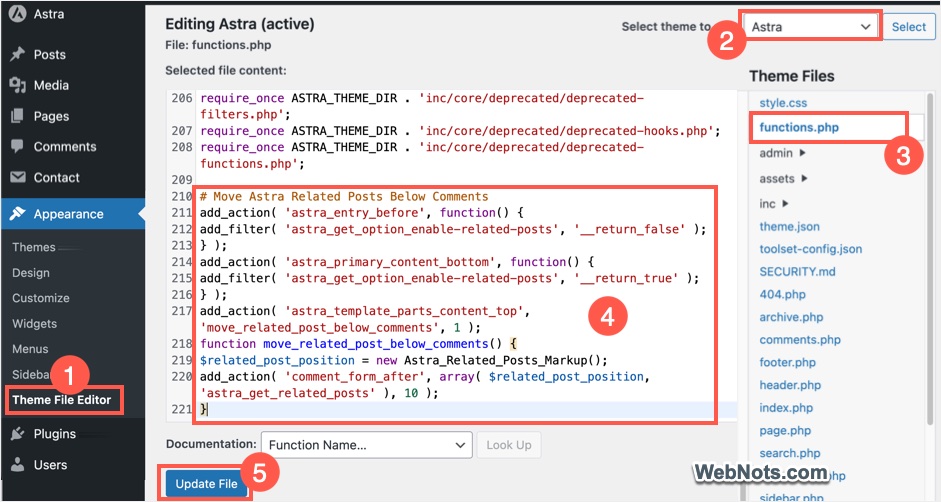The width and height of the screenshot is (941, 502).
Task: Click the Comments bubble icon
Action: (17, 147)
